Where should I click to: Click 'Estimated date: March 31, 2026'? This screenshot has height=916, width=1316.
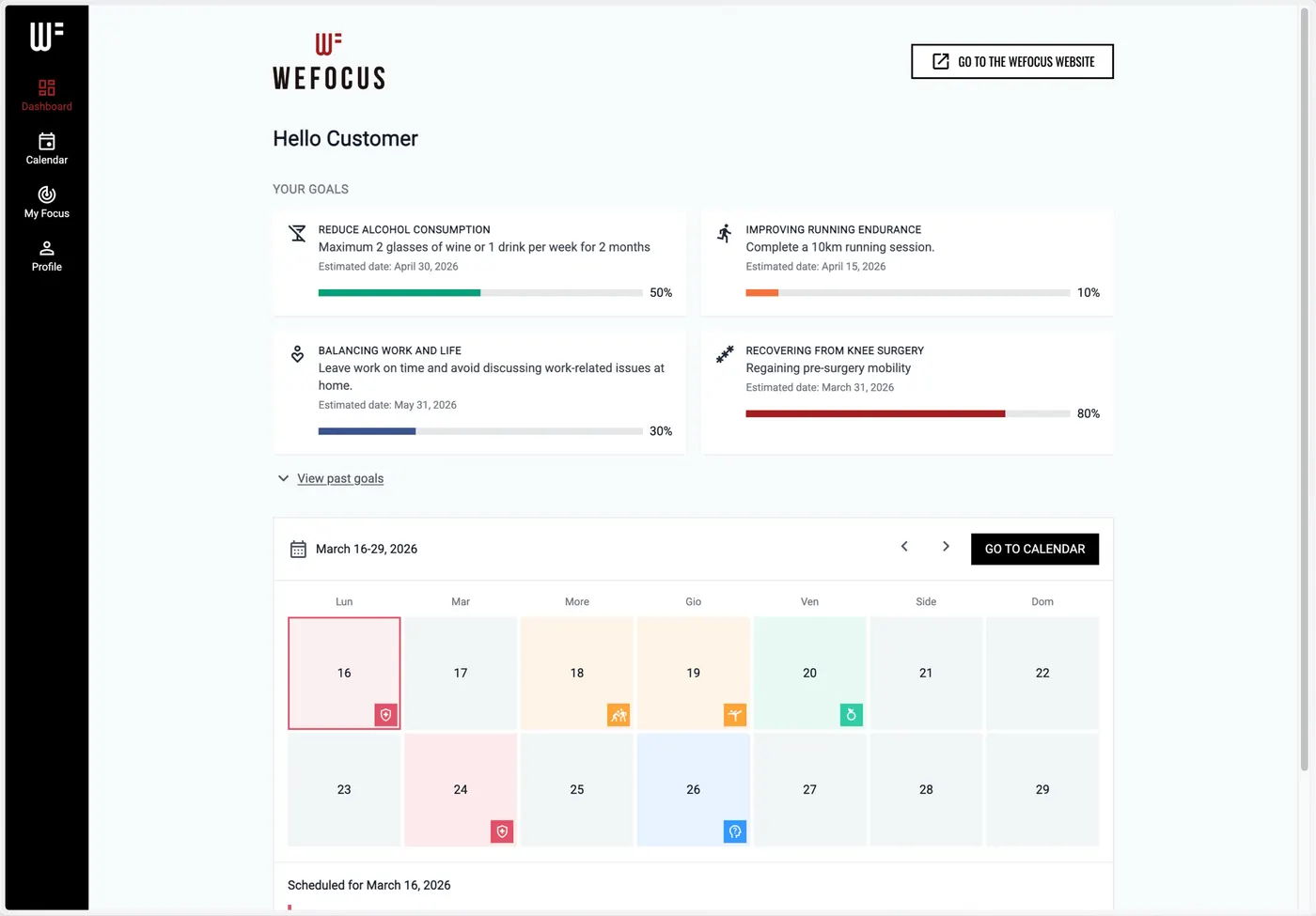point(820,387)
